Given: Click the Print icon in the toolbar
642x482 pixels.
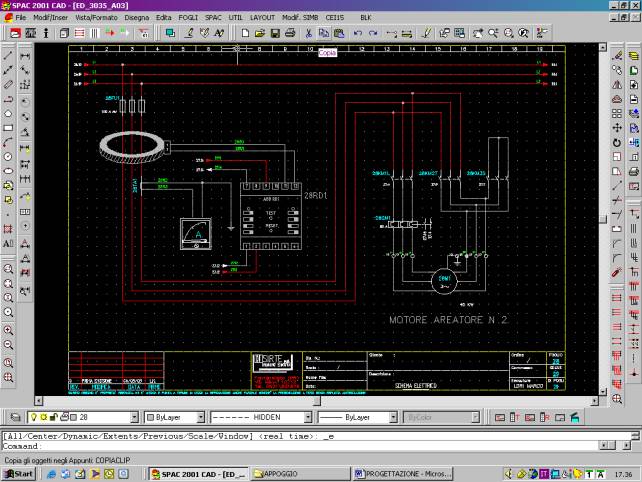Looking at the screenshot, I should click(289, 33).
